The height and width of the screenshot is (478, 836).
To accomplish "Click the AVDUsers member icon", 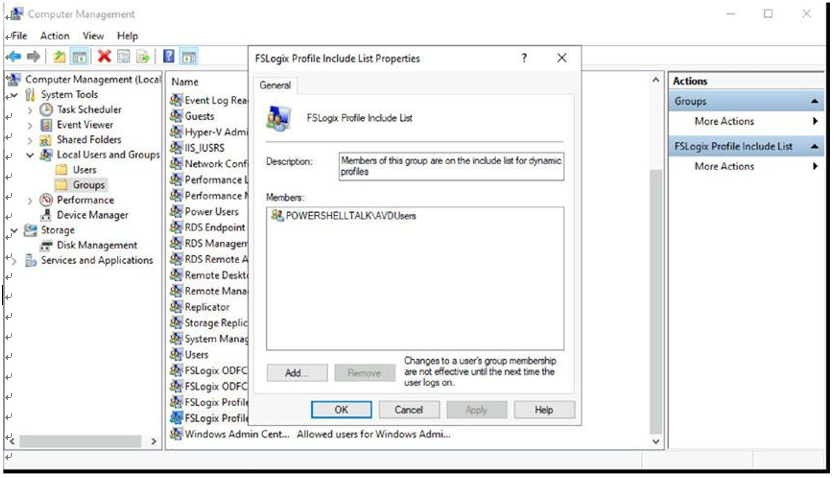I will tap(277, 215).
